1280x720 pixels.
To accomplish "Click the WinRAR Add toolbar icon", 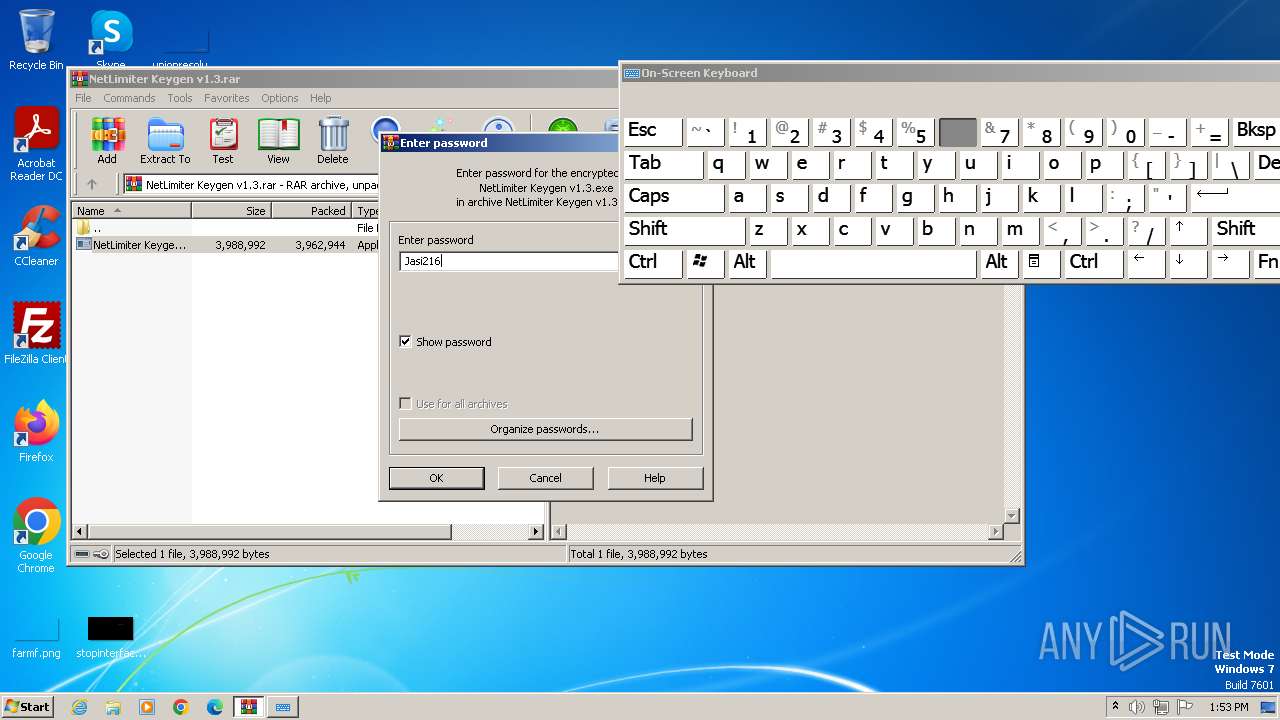I will (107, 140).
